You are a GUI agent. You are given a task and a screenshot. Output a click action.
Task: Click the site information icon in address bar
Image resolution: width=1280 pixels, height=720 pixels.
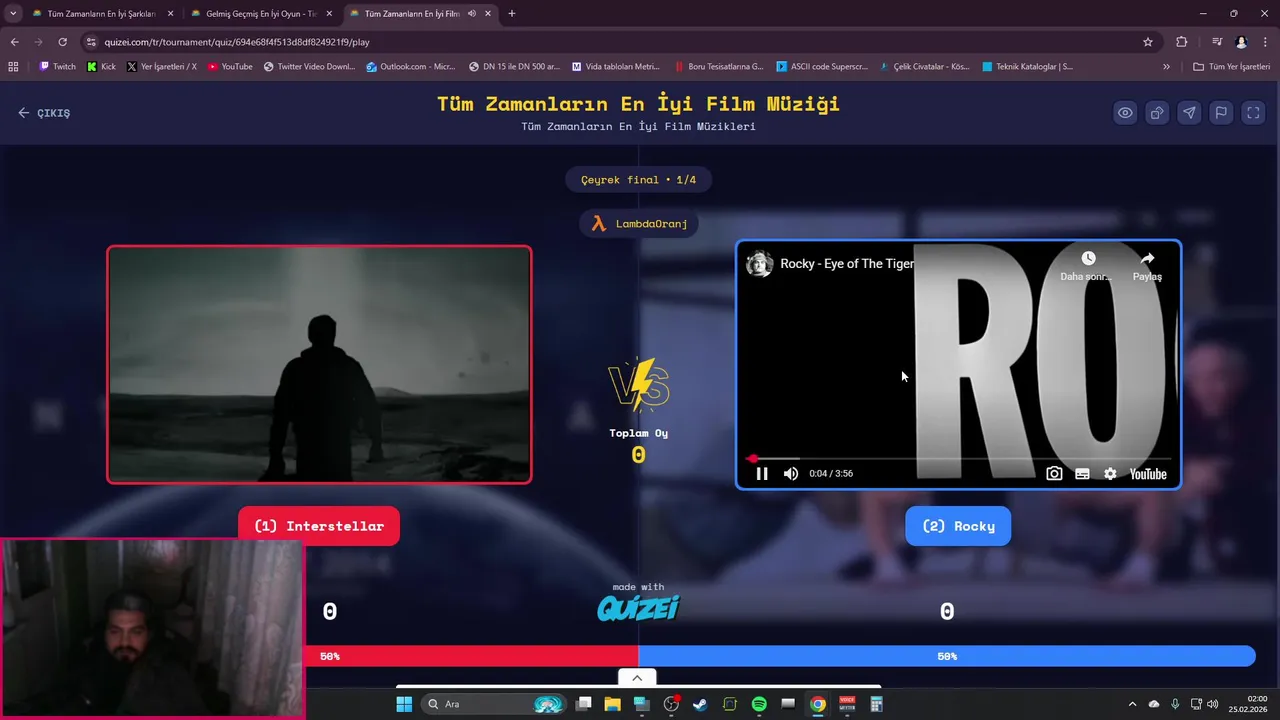tap(91, 42)
